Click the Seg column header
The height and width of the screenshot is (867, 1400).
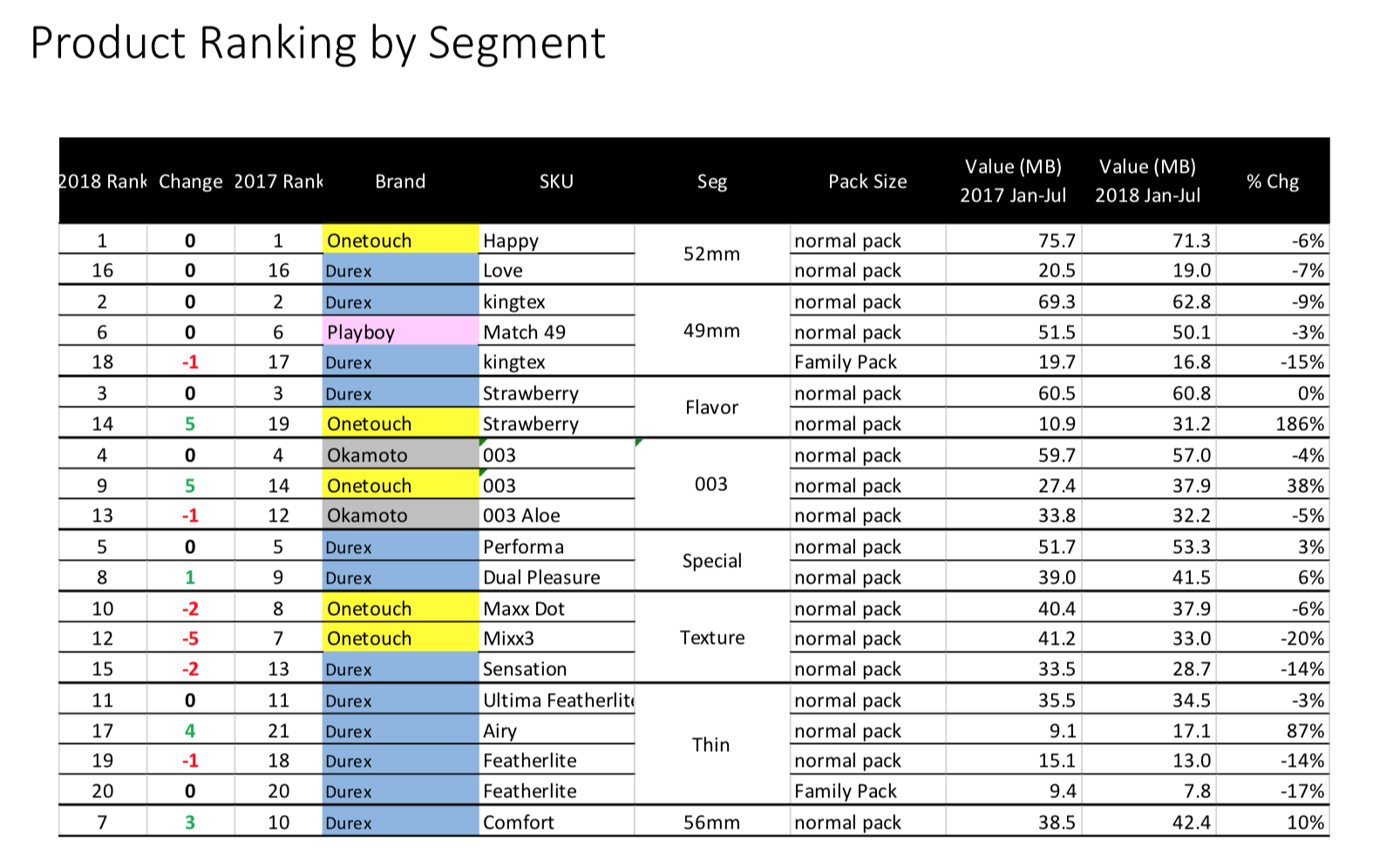[x=711, y=181]
